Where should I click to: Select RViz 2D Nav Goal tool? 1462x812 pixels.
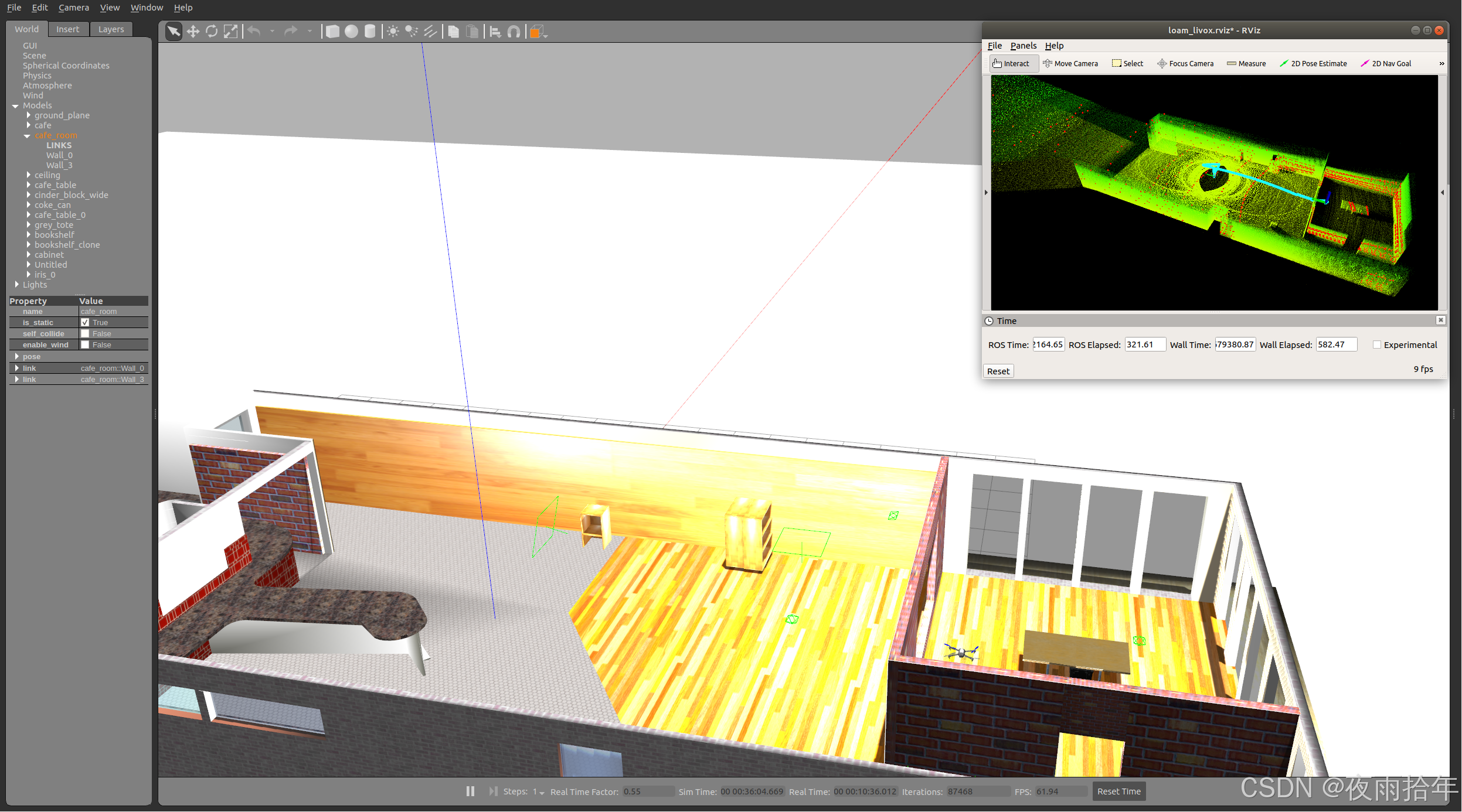click(x=1386, y=64)
